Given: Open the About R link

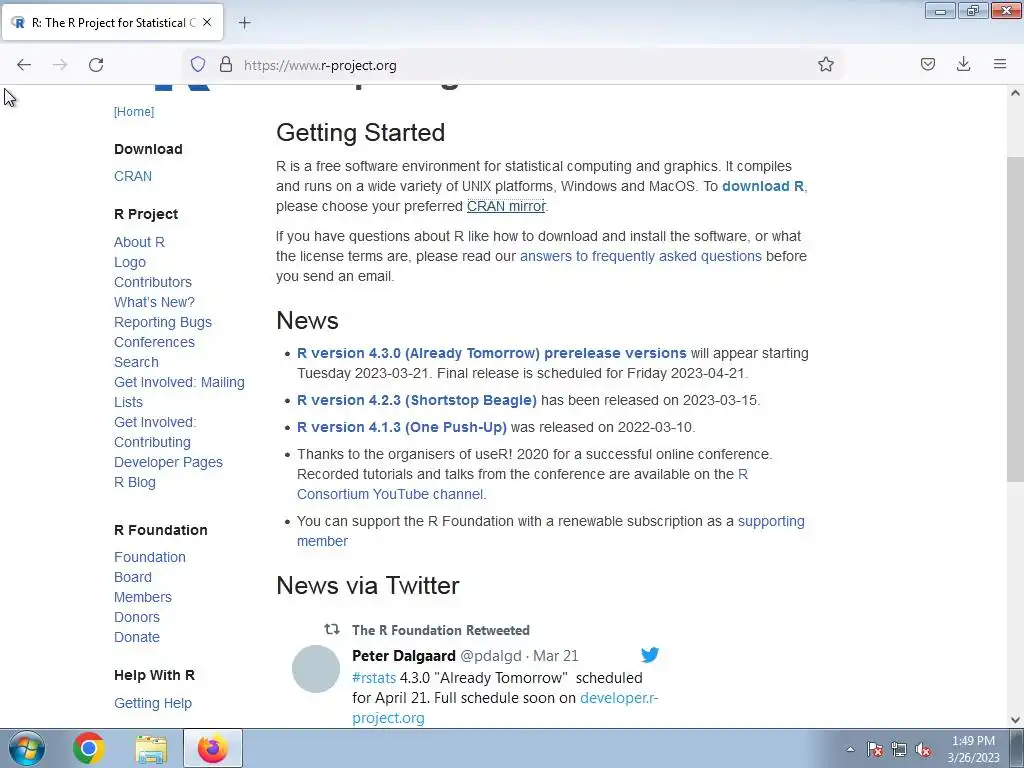Looking at the screenshot, I should [139, 242].
